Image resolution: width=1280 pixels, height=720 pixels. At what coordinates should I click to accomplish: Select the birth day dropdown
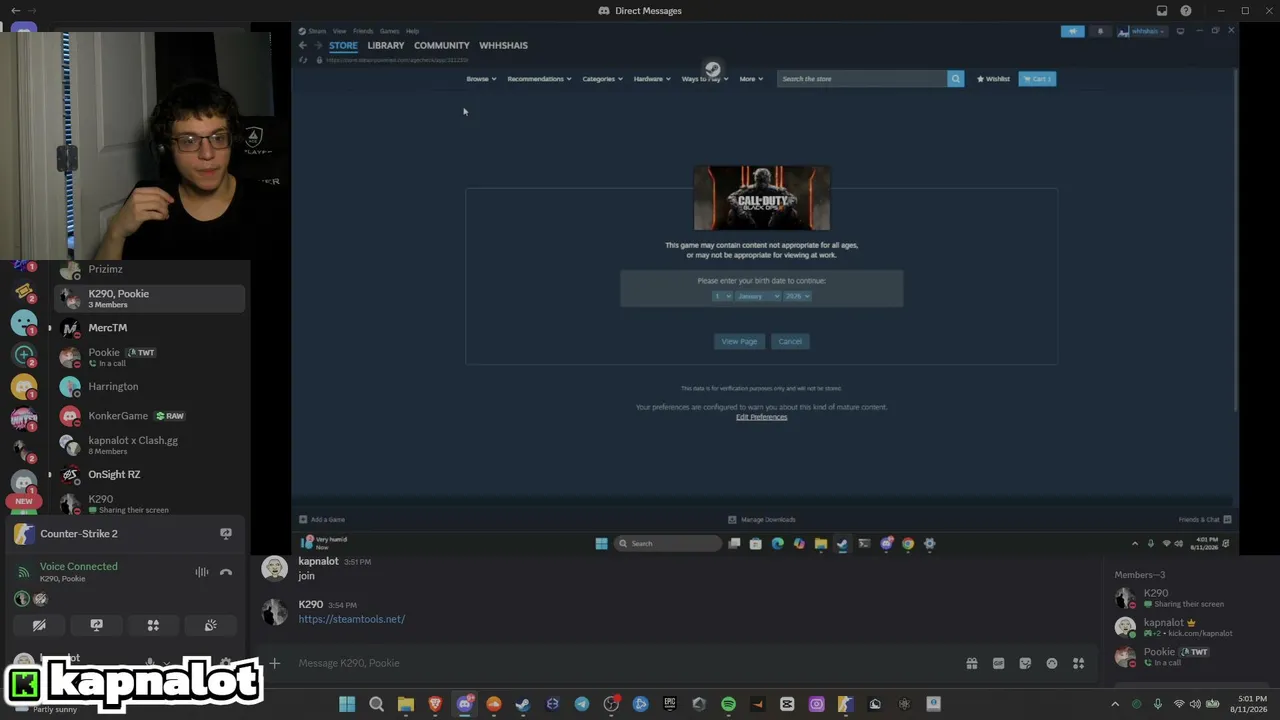[722, 296]
